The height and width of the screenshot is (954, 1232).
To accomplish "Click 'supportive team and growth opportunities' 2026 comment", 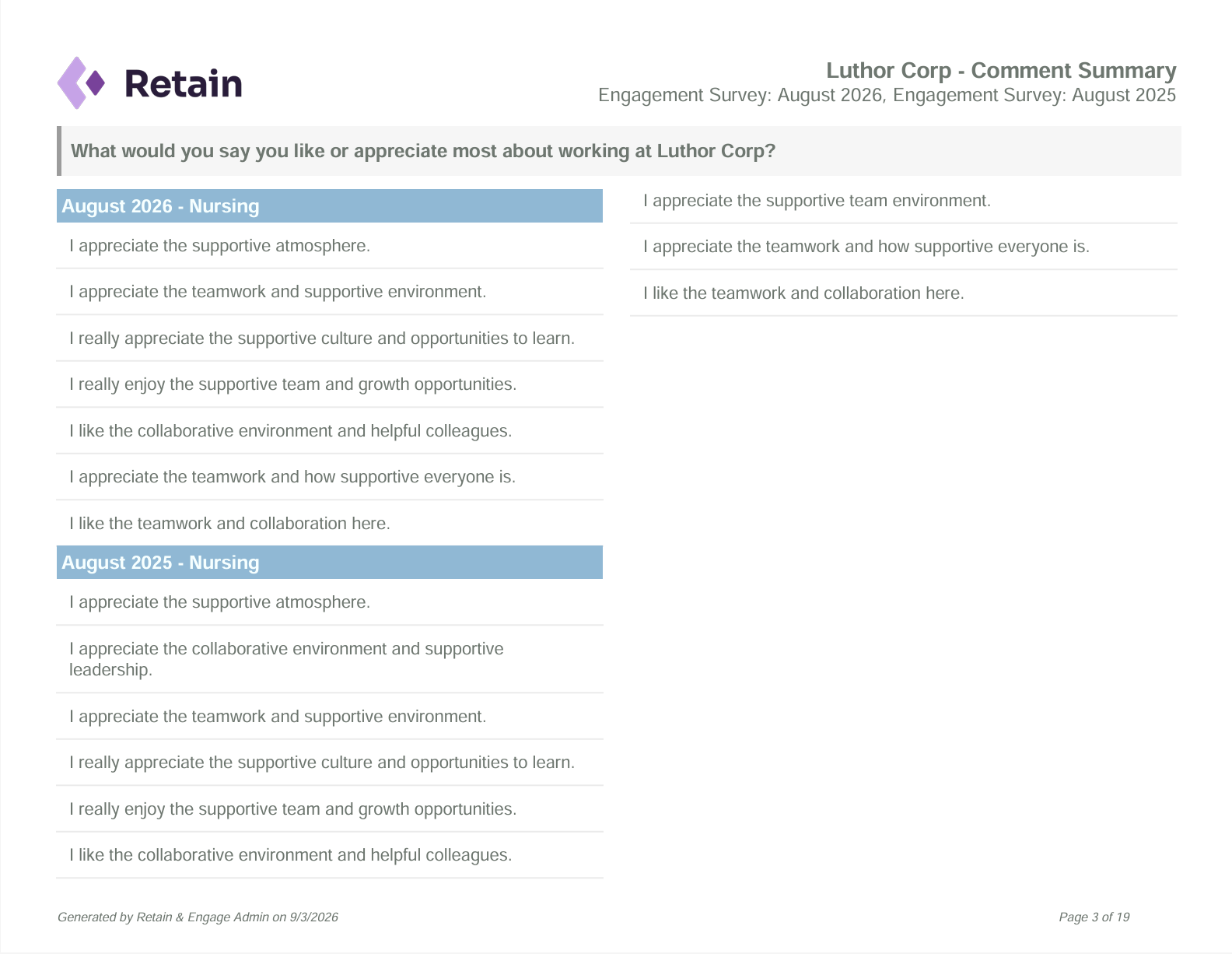I will coord(292,384).
